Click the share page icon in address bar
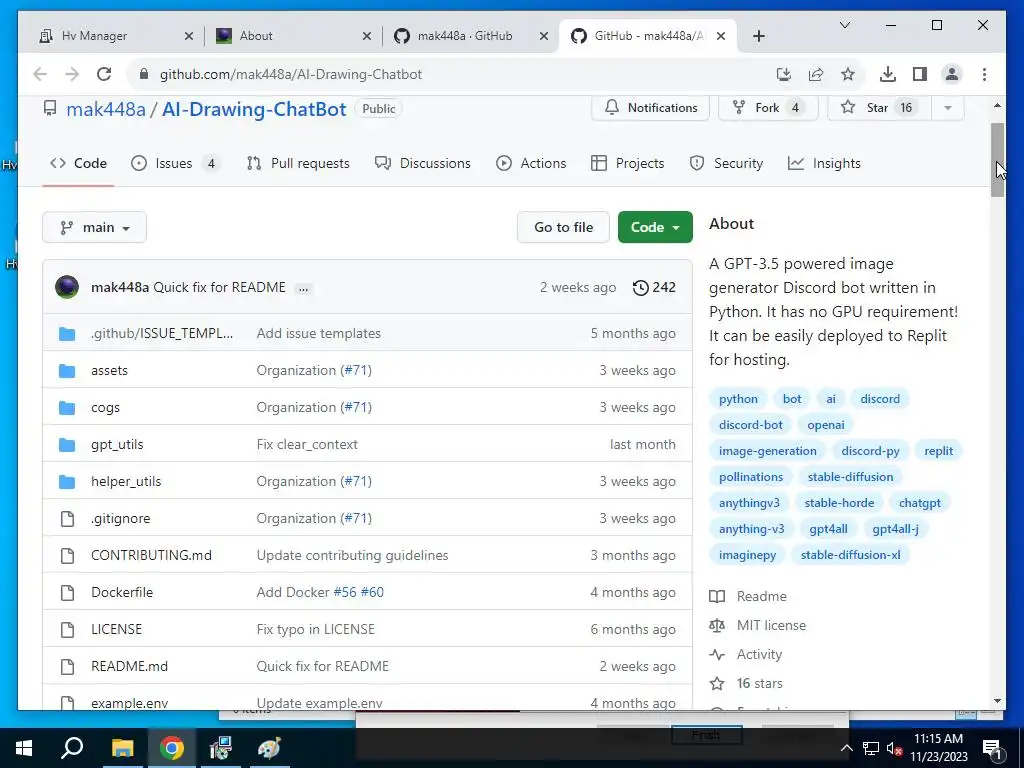 816,74
